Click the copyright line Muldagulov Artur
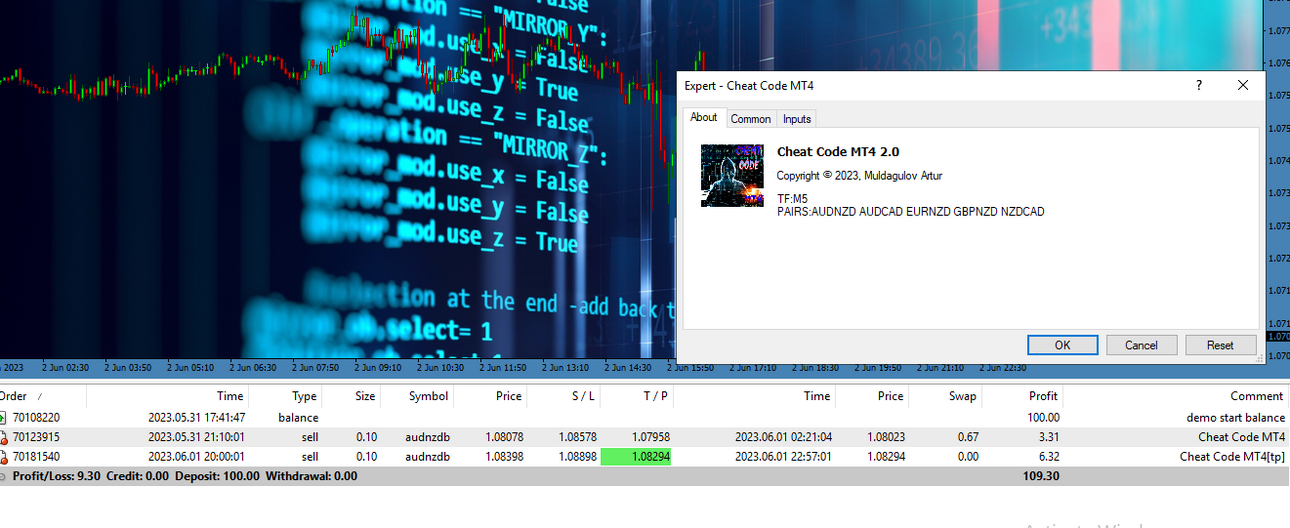This screenshot has width=1290, height=528. [x=859, y=176]
